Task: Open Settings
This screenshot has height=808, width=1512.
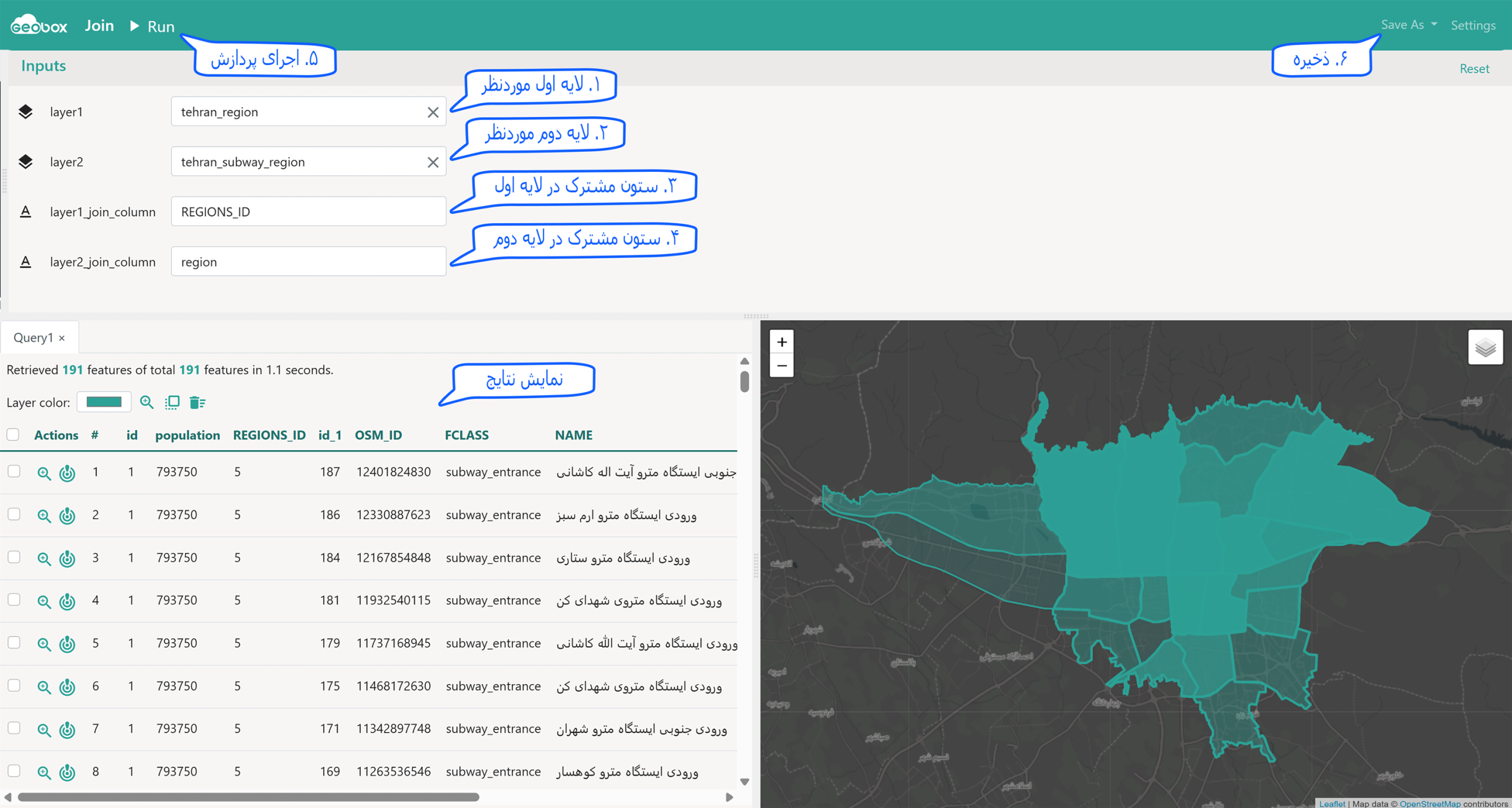Action: pos(1473,25)
